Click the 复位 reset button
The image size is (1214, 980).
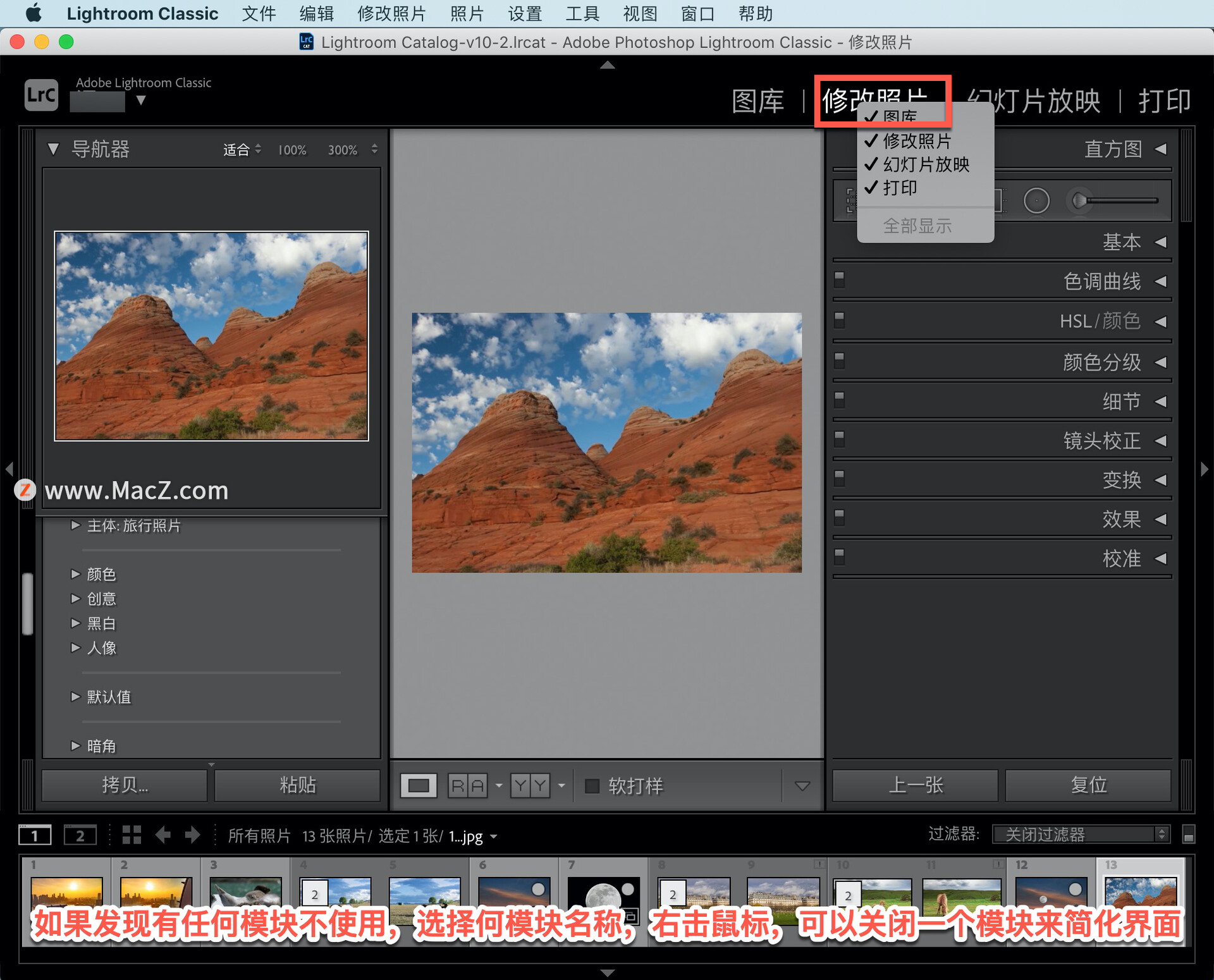pyautogui.click(x=1088, y=785)
